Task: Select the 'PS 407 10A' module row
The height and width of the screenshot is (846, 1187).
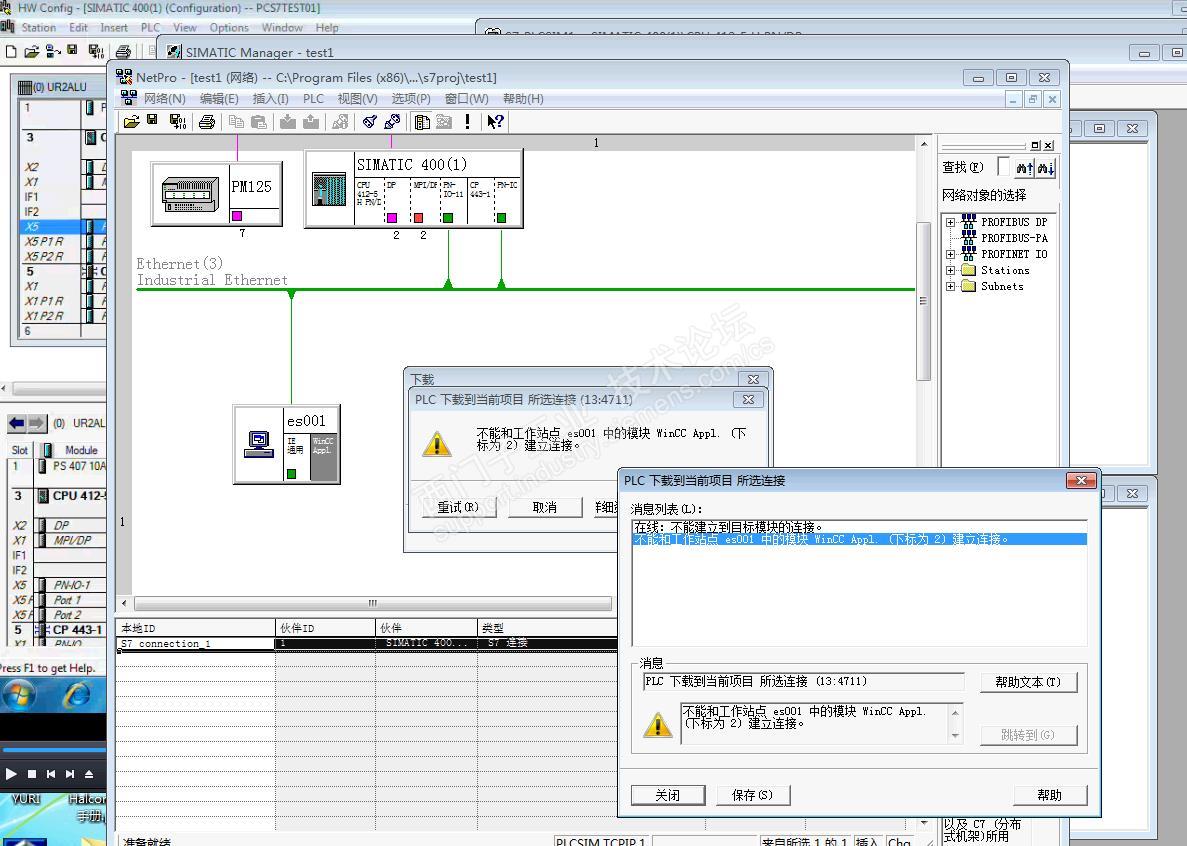Action: [58, 466]
